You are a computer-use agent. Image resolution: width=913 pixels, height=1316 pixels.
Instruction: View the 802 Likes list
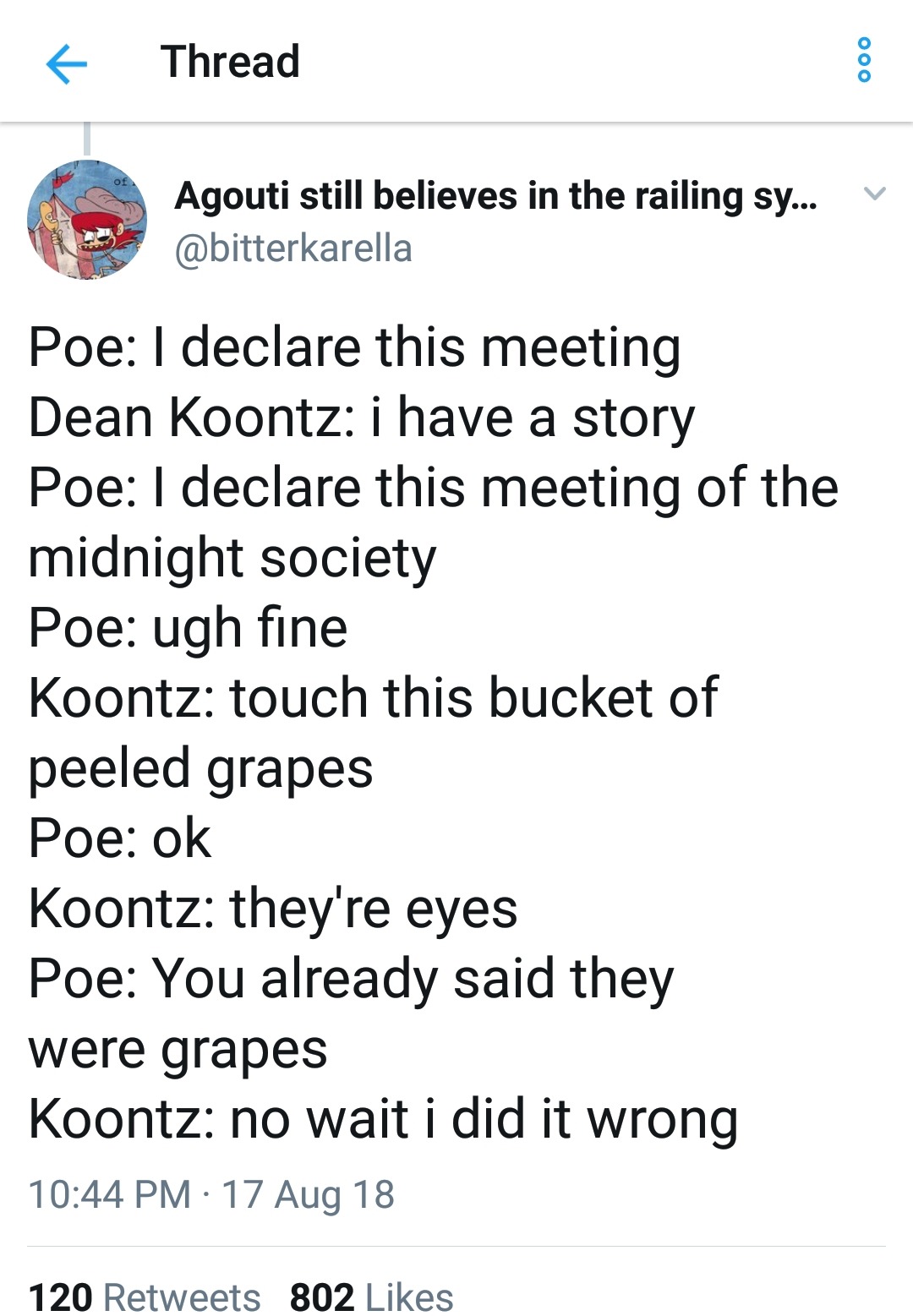click(x=371, y=1296)
